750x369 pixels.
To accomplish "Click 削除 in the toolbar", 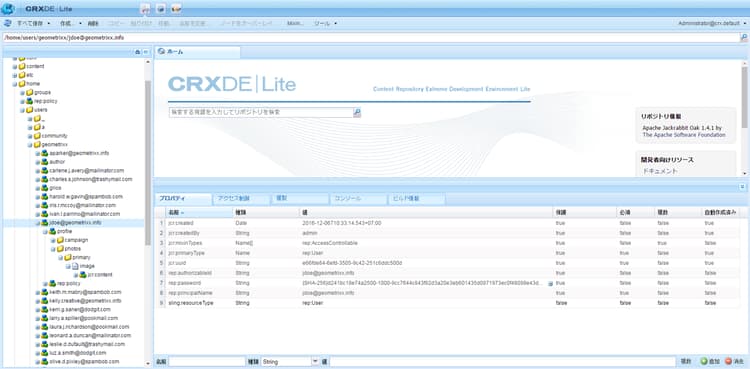I will tap(93, 23).
